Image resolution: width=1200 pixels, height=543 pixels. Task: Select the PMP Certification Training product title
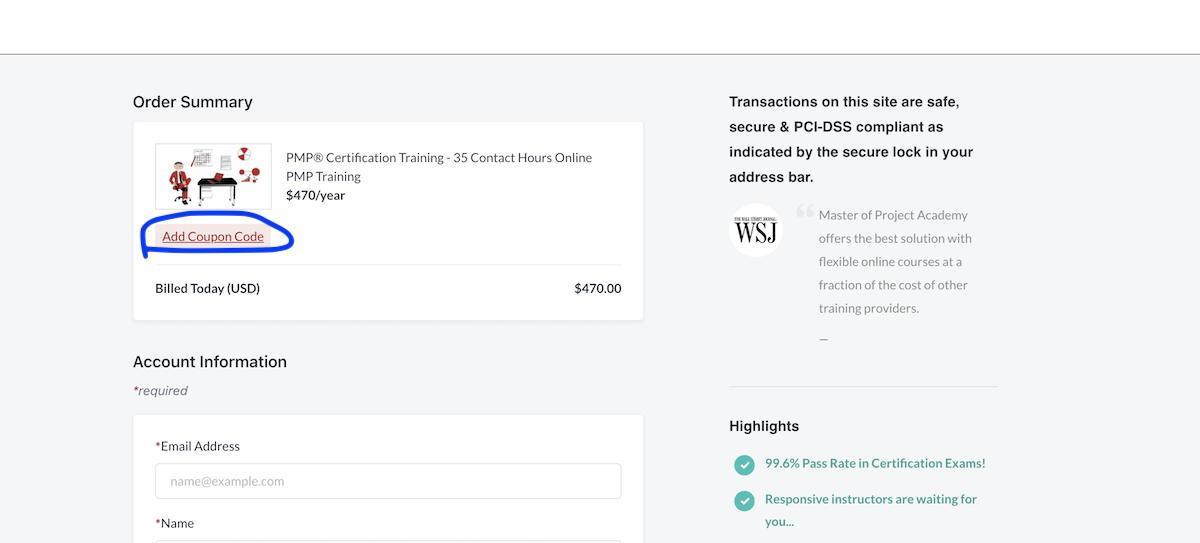(x=438, y=167)
